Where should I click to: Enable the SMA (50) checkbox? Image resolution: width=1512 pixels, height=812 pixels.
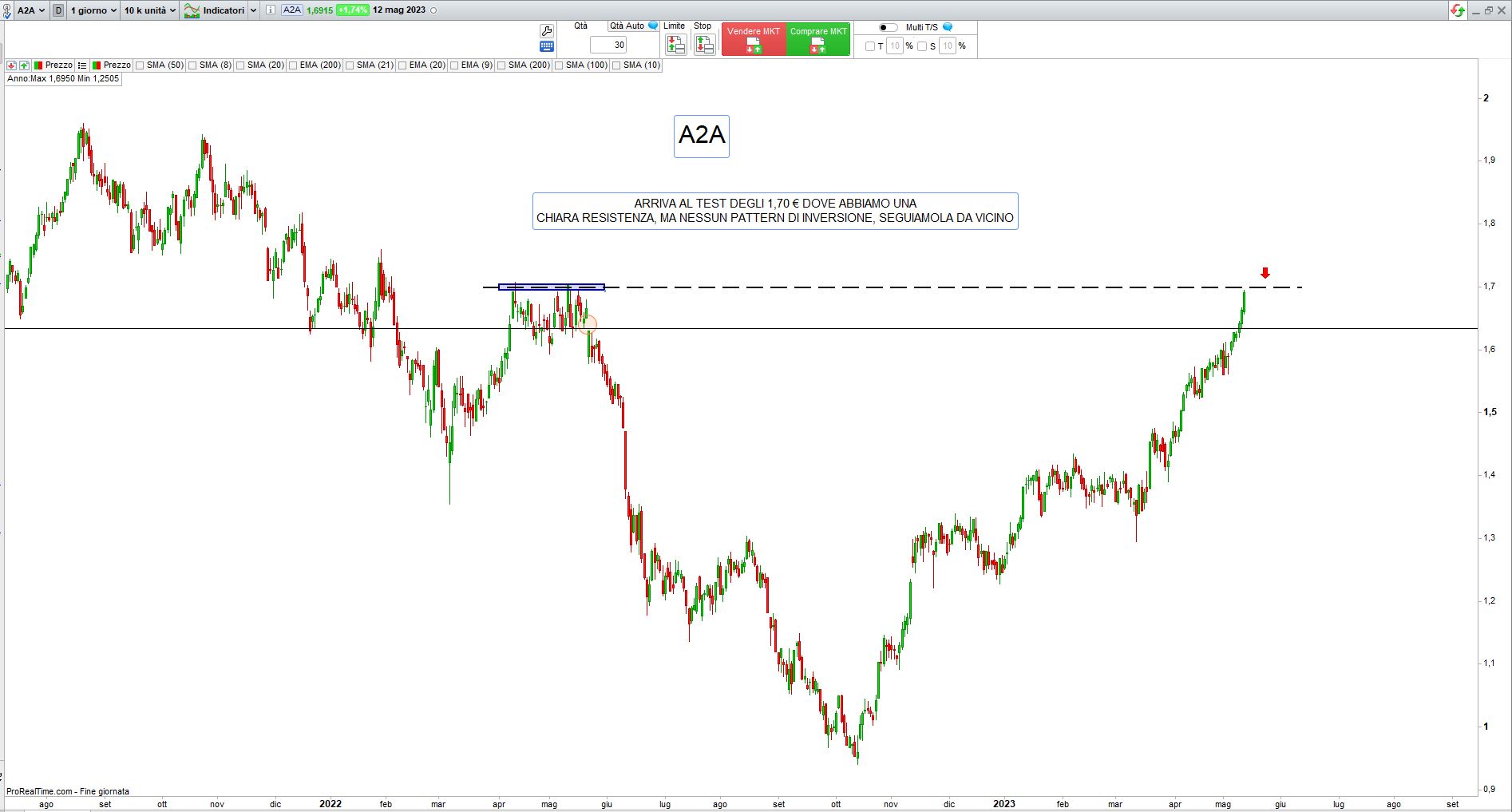coord(141,65)
